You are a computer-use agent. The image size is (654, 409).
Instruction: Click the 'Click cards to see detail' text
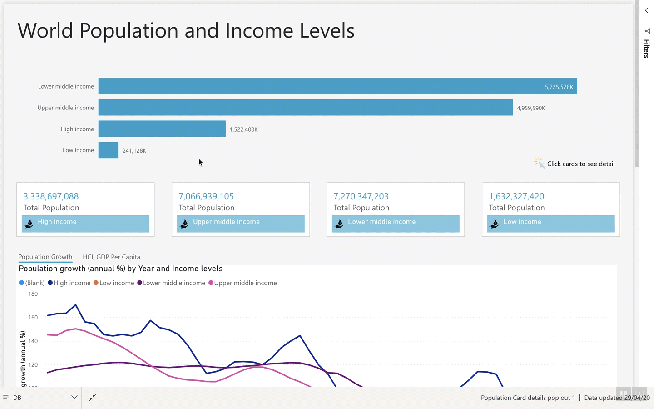[580, 164]
